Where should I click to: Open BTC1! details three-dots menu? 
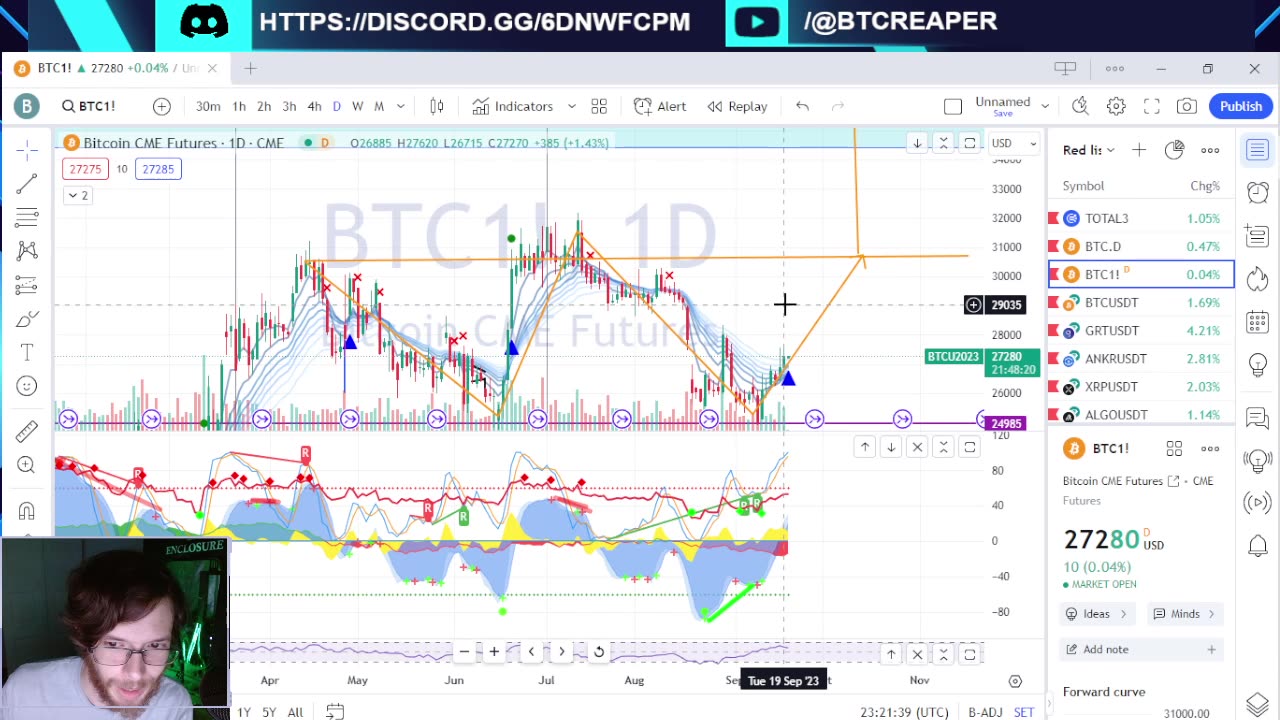point(1210,448)
